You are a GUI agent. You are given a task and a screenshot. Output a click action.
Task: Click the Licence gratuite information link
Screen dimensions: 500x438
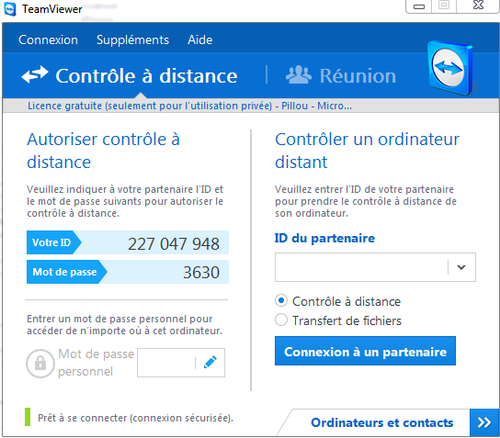point(189,106)
